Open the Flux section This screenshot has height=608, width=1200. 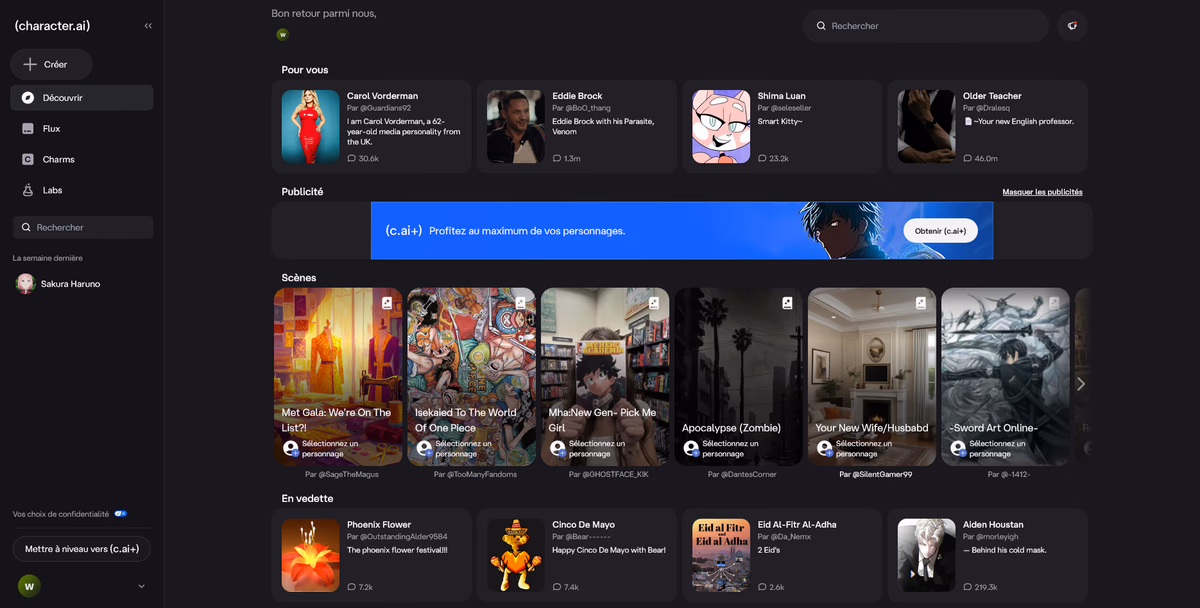82,129
